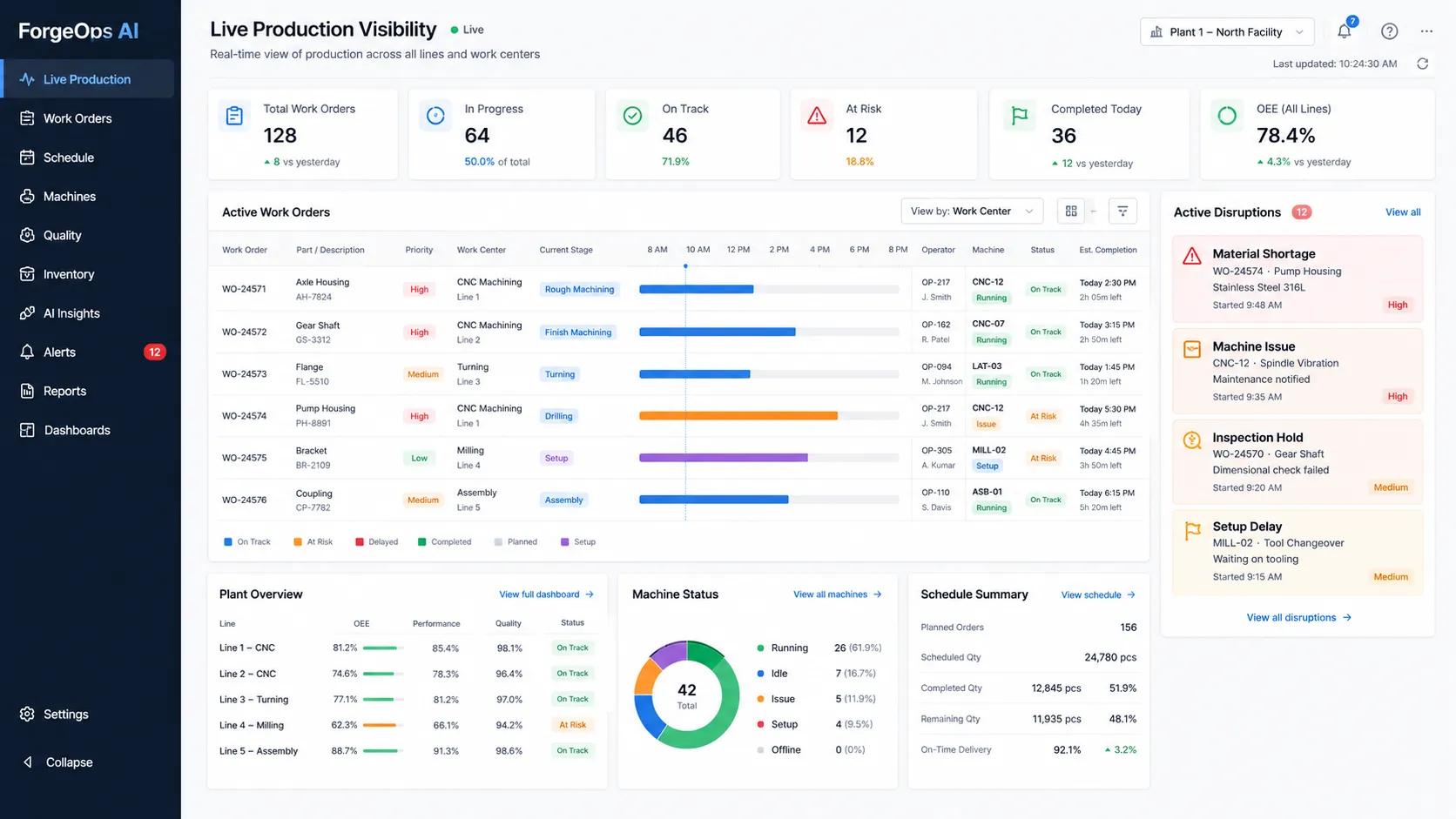Expand the View by: Work Center dropdown
Image resolution: width=1456 pixels, height=819 pixels.
pyautogui.click(x=972, y=211)
